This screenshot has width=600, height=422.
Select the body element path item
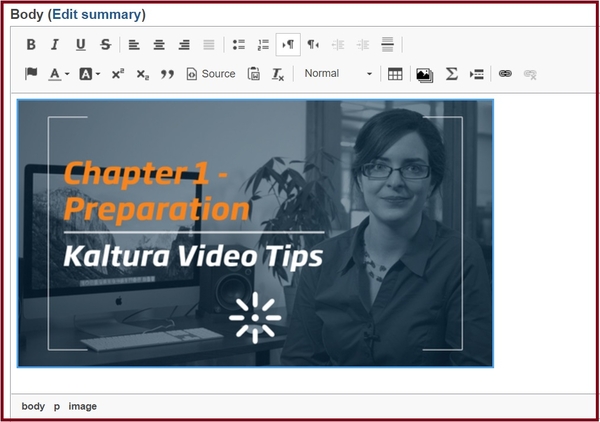point(33,406)
